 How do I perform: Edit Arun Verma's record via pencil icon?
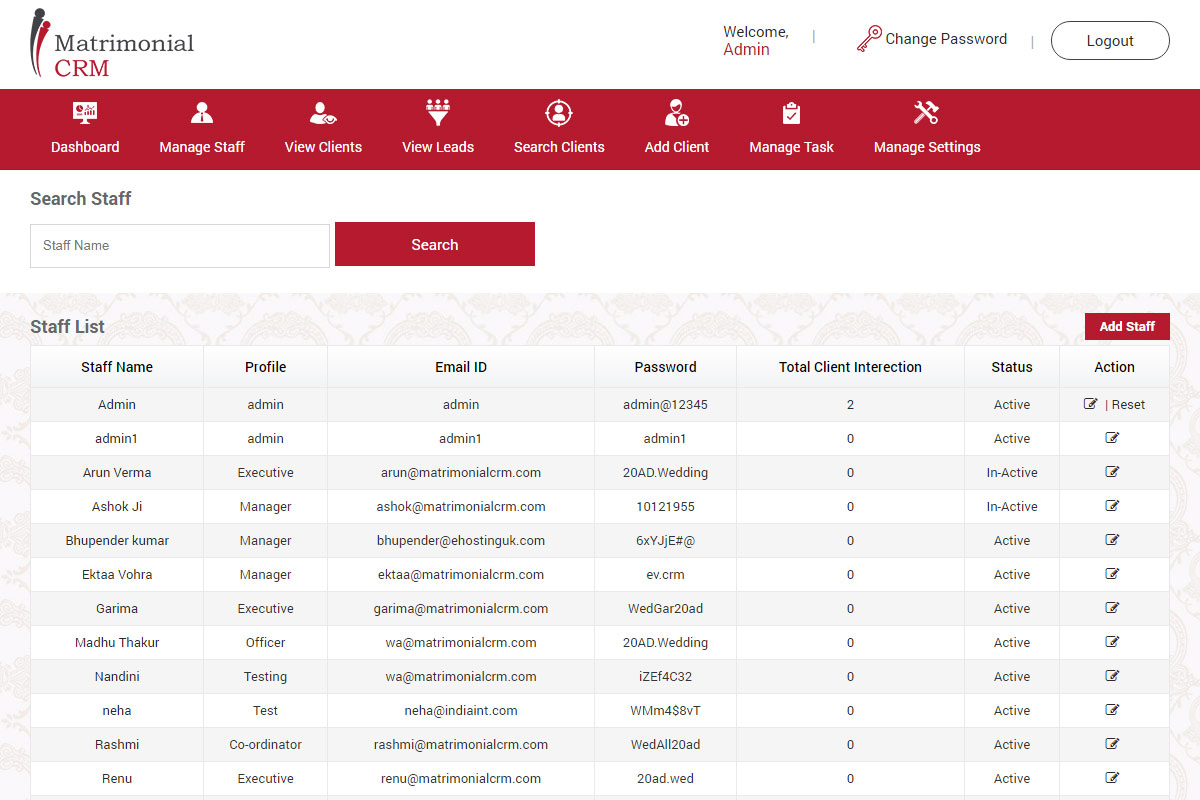[1113, 472]
